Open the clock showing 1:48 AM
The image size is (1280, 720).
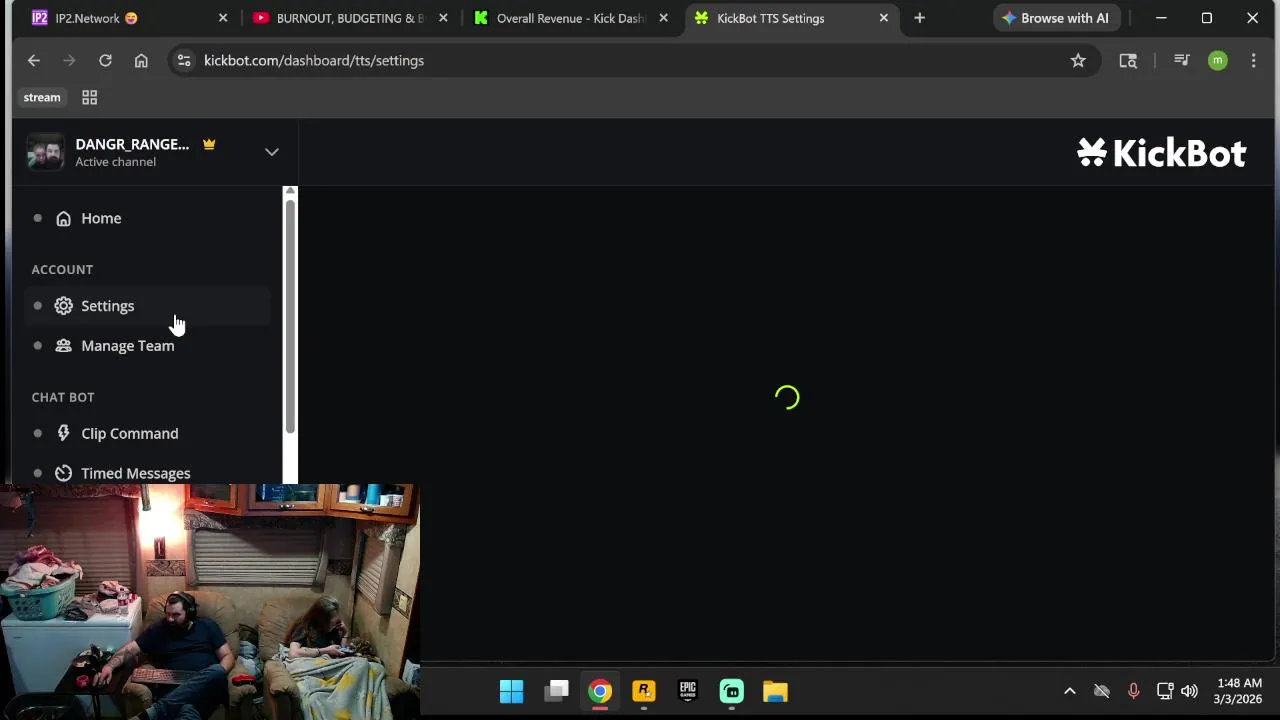1238,691
